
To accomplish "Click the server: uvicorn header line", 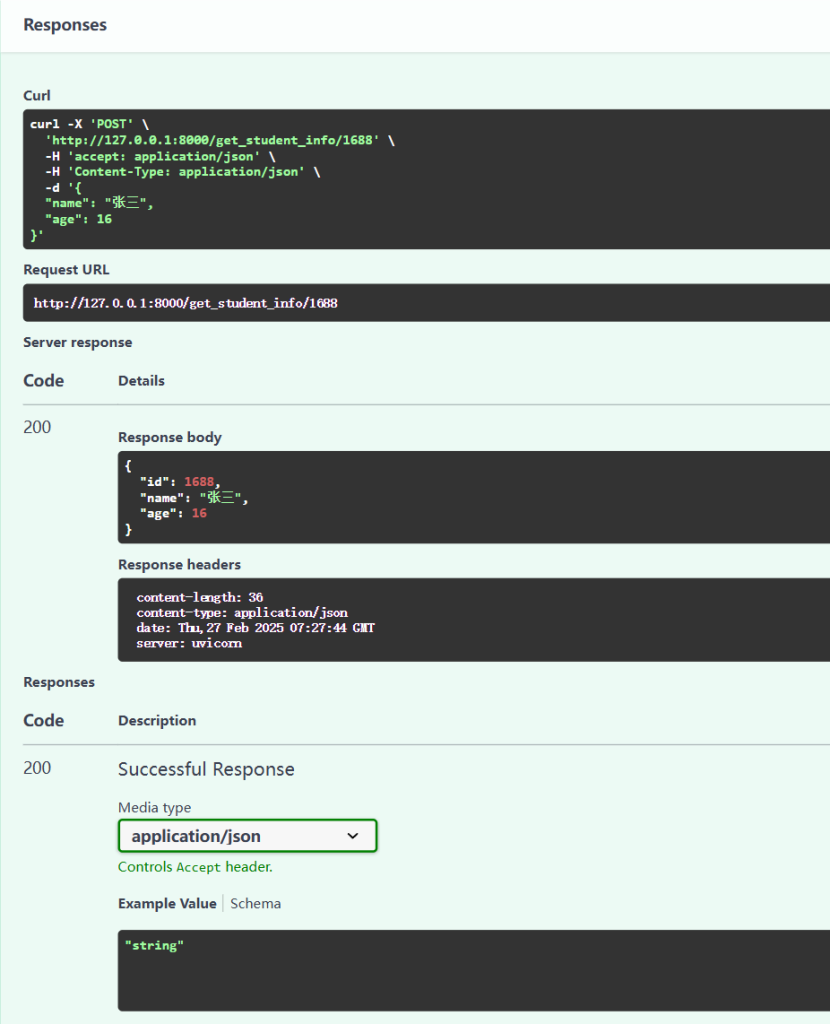I will click(189, 643).
